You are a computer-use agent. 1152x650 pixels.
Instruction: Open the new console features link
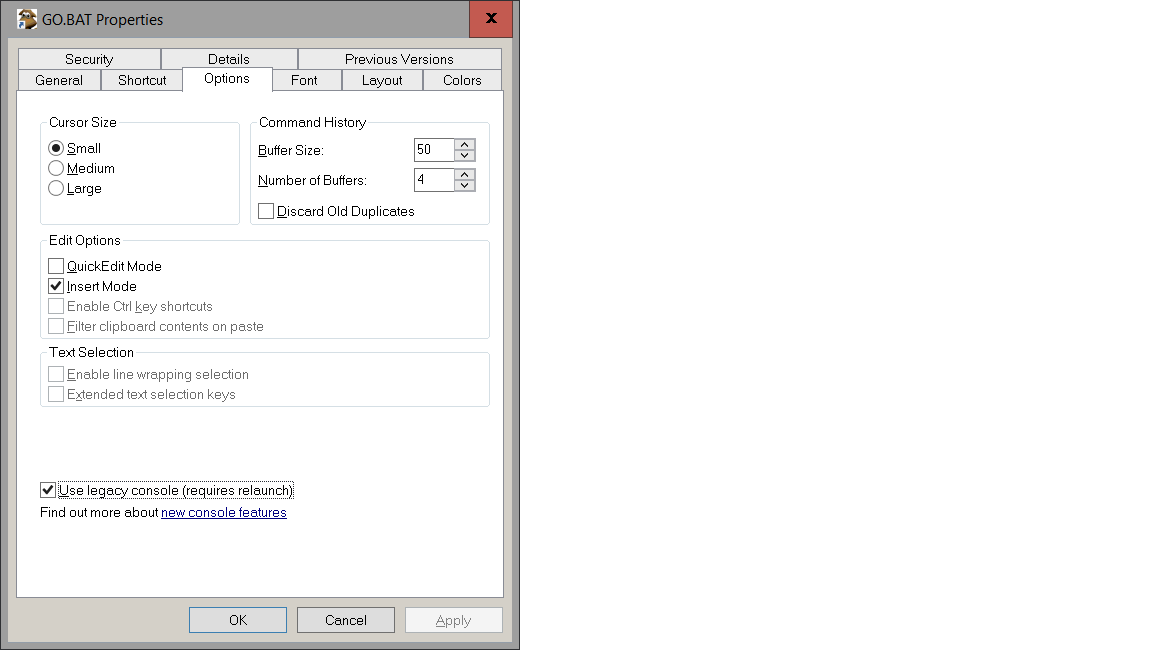[224, 513]
